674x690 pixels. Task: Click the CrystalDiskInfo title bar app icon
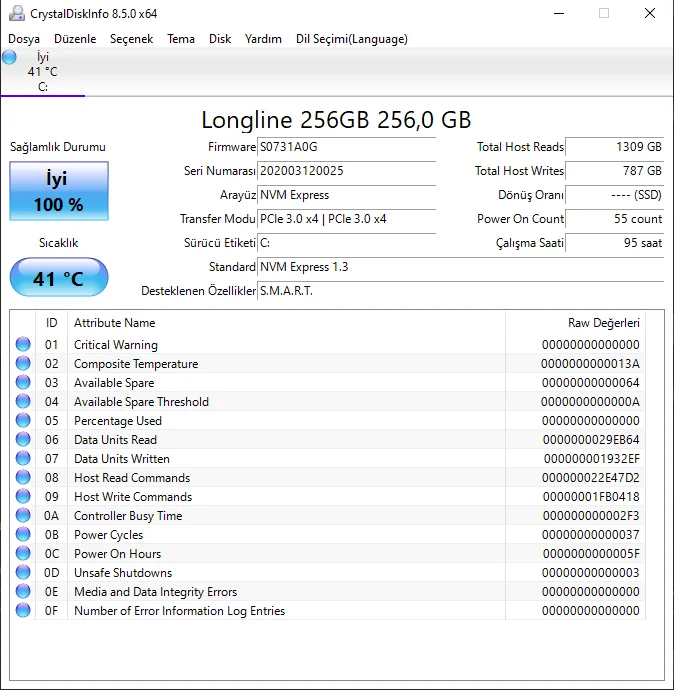pos(17,13)
